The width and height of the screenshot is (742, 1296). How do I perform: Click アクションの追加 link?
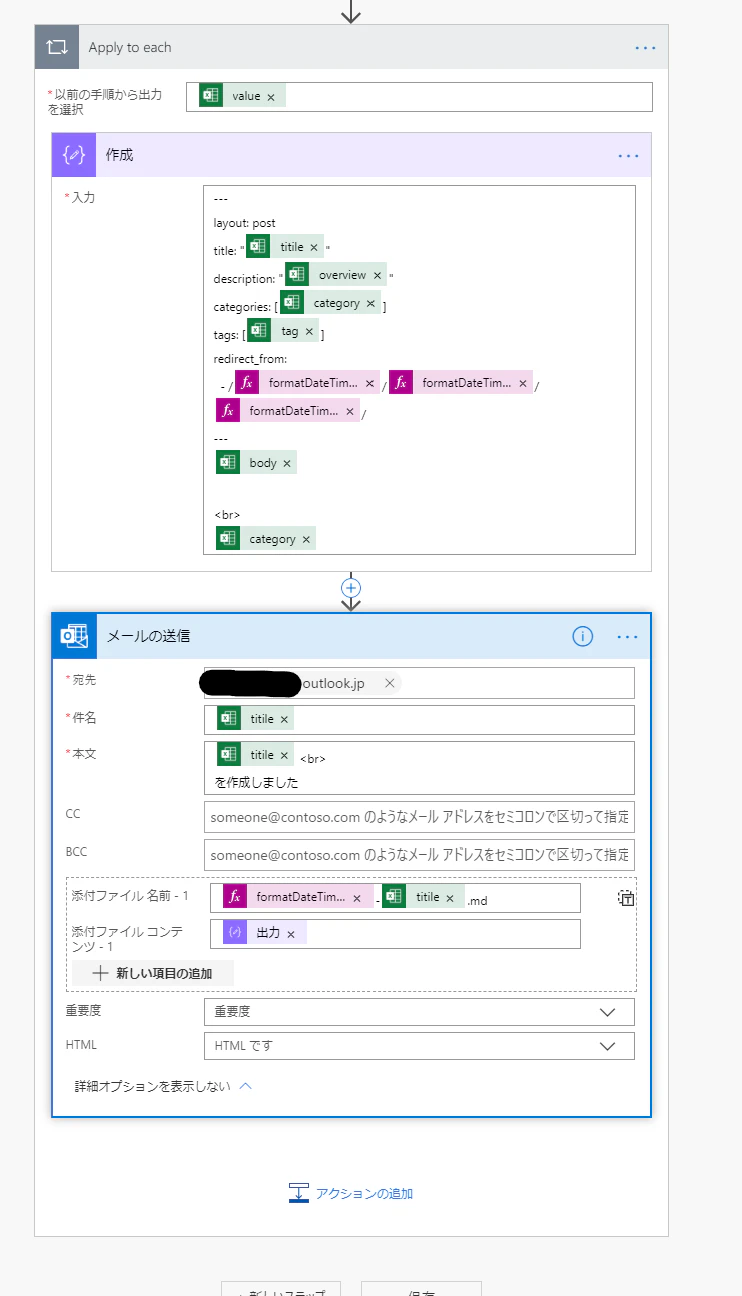[x=351, y=1193]
